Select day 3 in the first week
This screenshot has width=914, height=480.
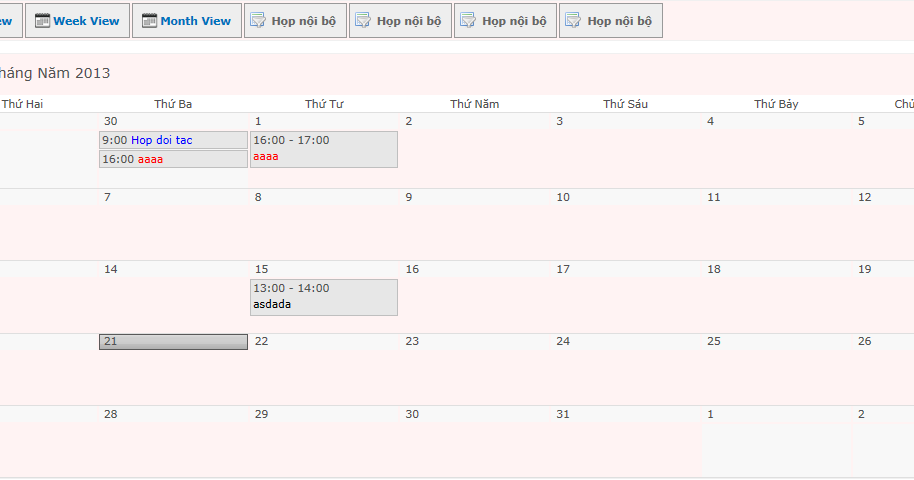coord(560,121)
